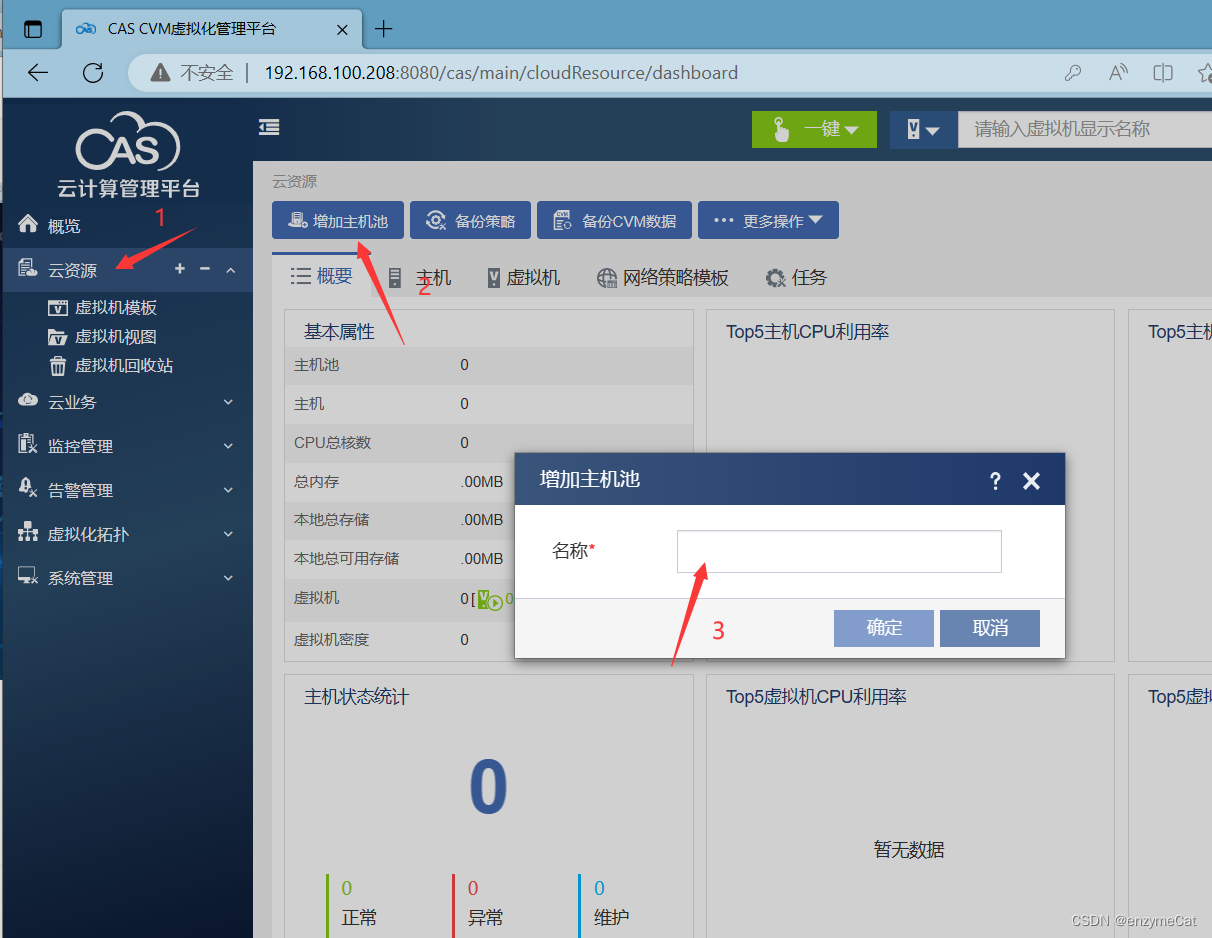This screenshot has width=1212, height=938.
Task: Collapse the sidebar using the hamburger icon
Action: point(268,127)
